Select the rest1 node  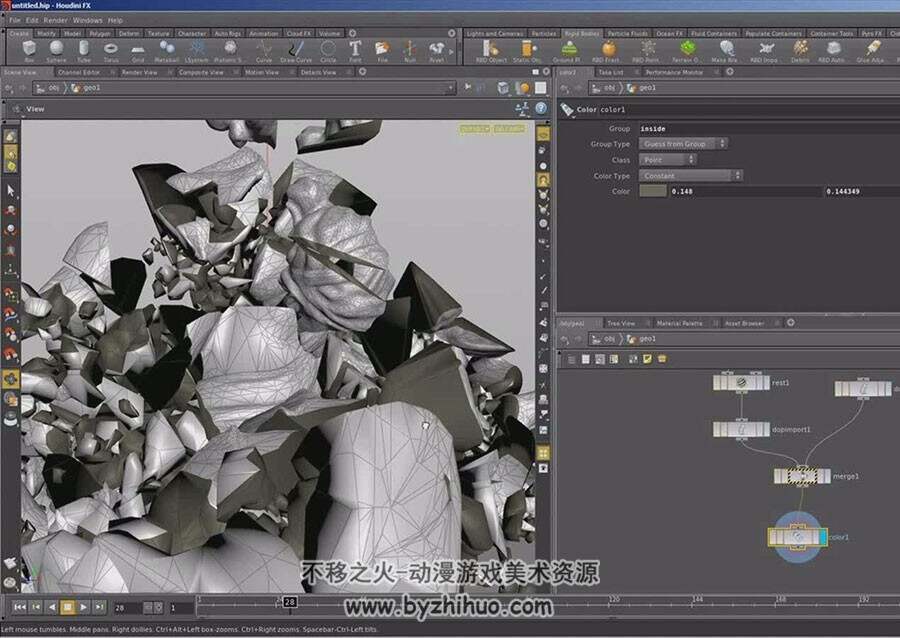pyautogui.click(x=741, y=382)
